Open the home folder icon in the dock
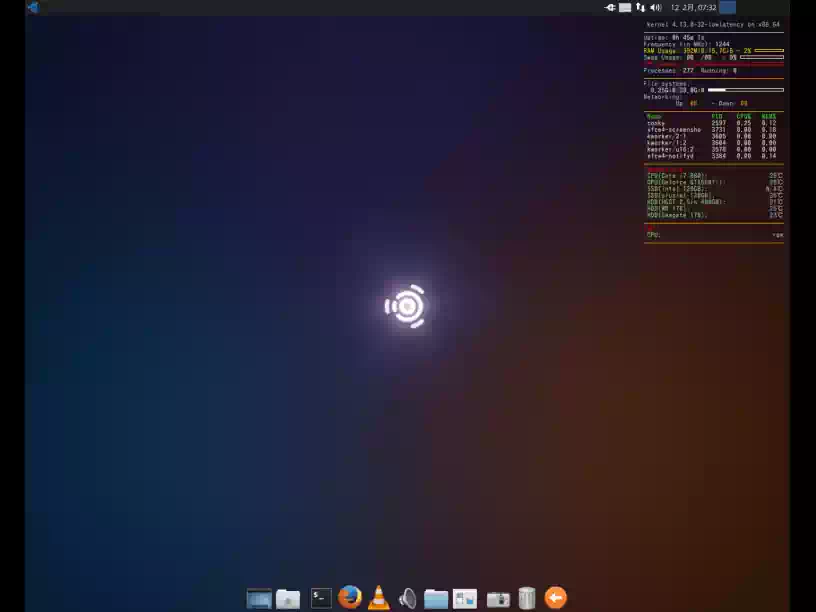 [288, 598]
